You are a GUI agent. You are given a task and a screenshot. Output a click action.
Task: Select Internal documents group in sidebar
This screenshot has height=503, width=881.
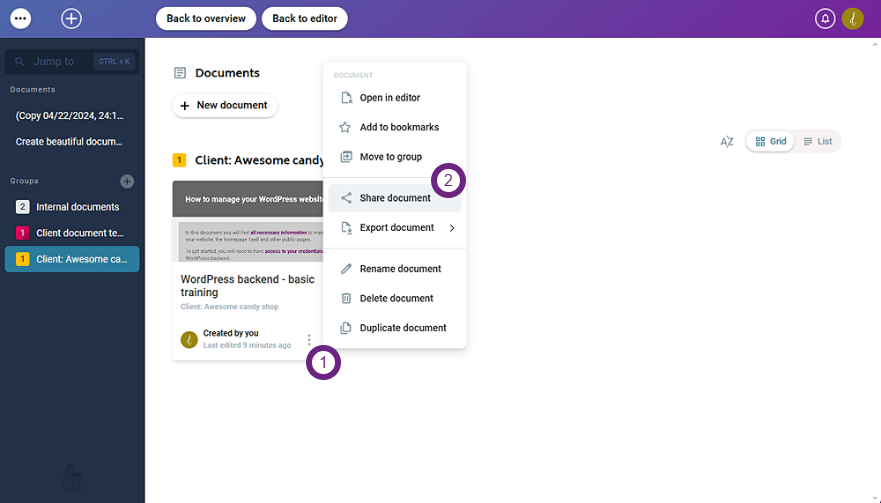(x=77, y=207)
